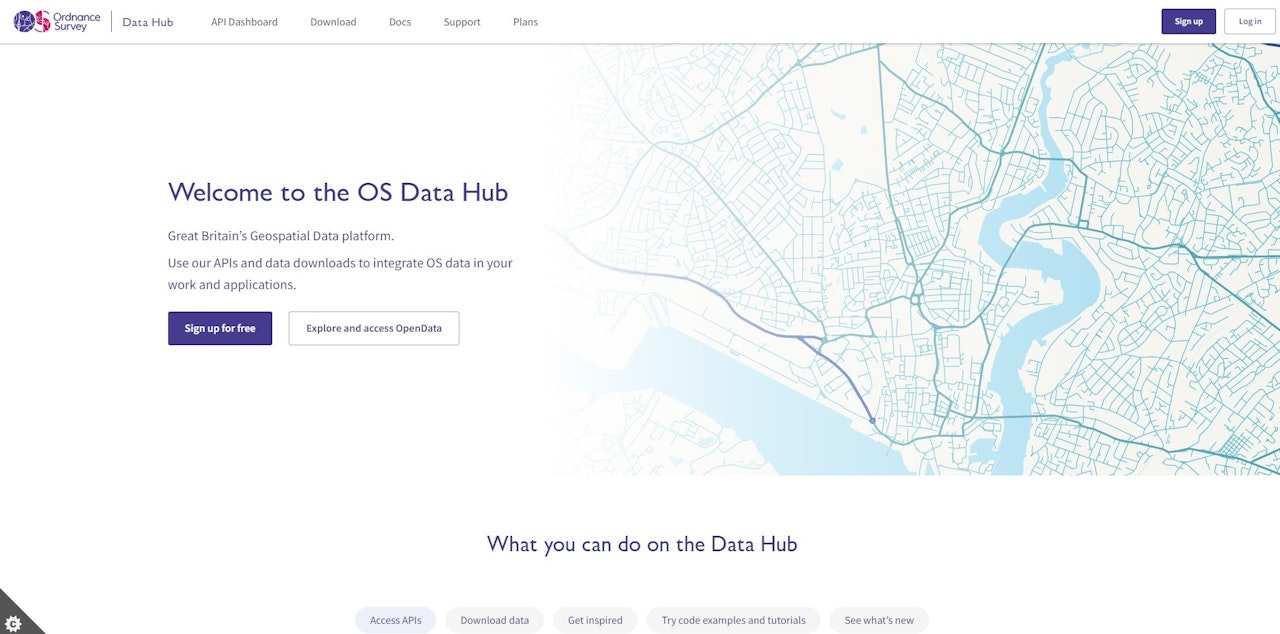This screenshot has width=1280, height=634.
Task: Click the Log in button
Action: (x=1250, y=21)
